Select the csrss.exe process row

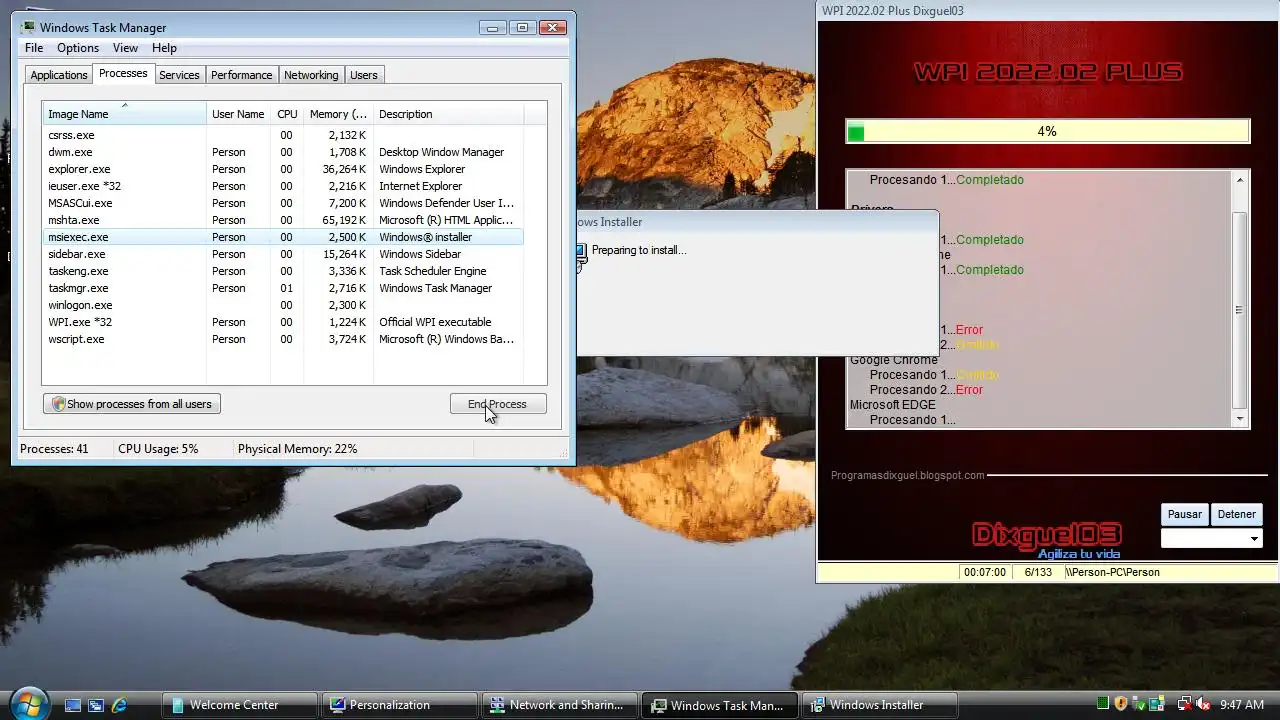coord(282,135)
